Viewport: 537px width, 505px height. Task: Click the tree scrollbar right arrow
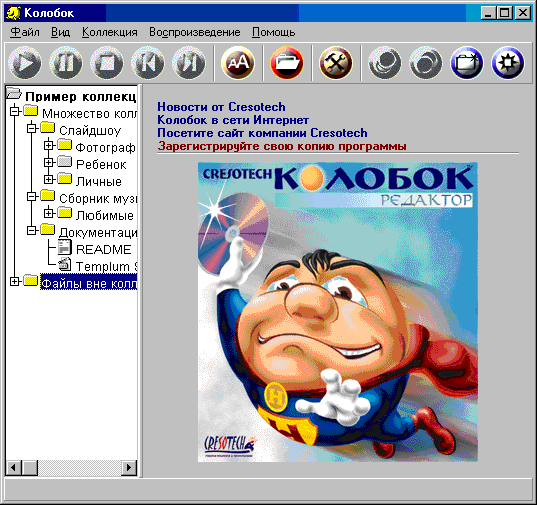click(x=129, y=468)
